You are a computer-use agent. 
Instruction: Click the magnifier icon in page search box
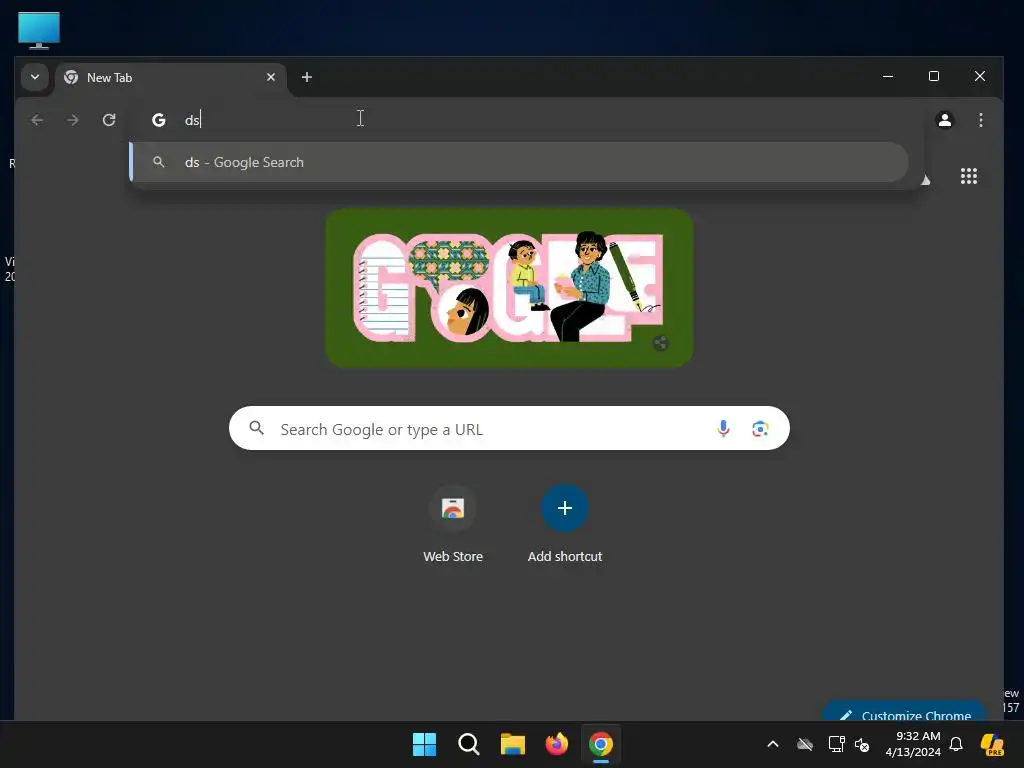click(257, 428)
